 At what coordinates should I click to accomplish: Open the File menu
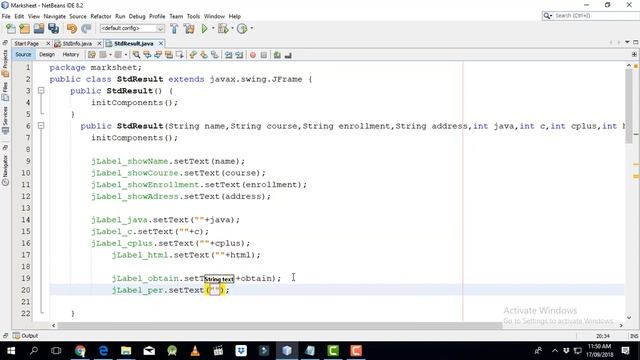6,16
